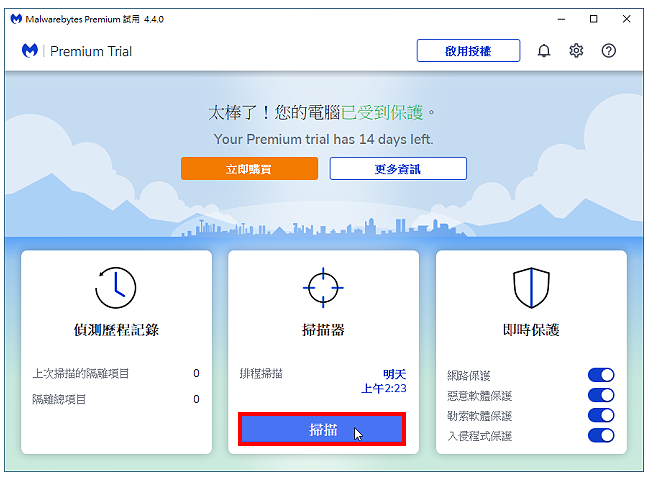This screenshot has width=660, height=485.
Task: Click the real-time protection shield icon
Action: [531, 288]
